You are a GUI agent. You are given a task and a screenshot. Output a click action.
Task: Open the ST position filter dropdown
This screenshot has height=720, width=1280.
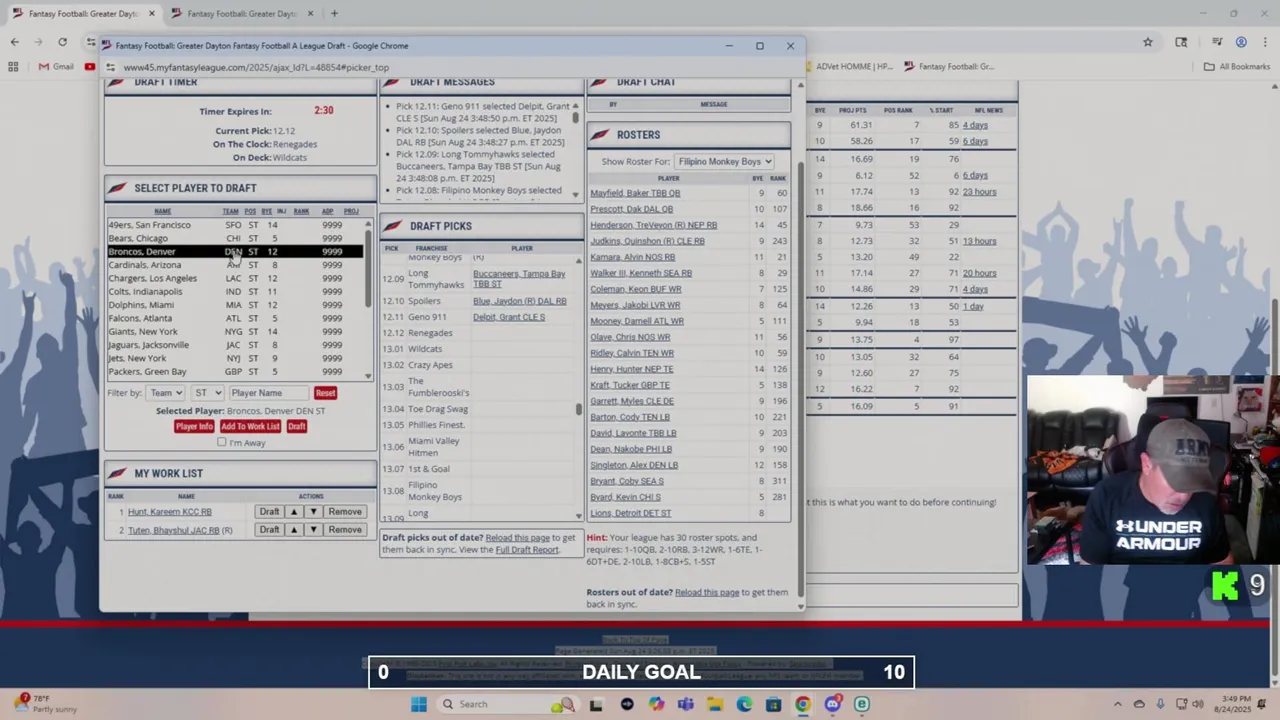[x=207, y=393]
